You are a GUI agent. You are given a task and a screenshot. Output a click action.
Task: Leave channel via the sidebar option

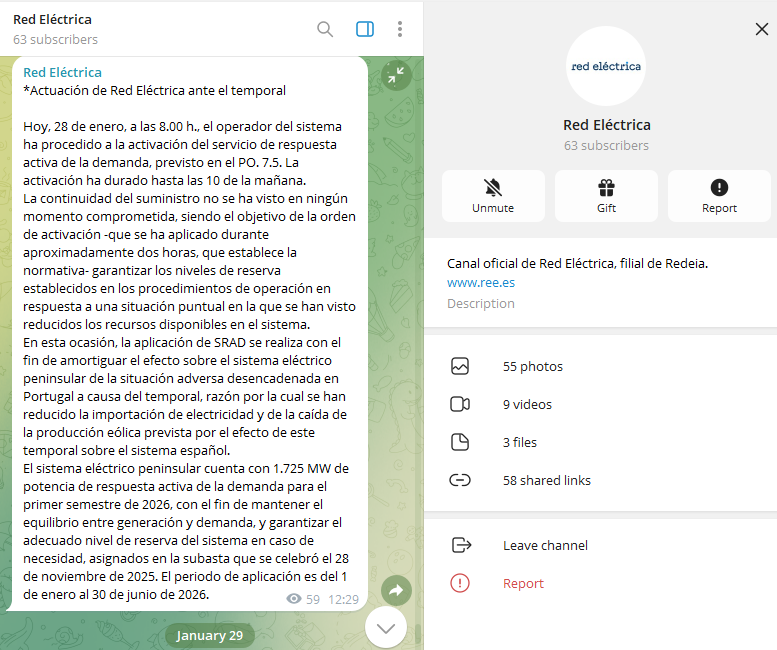coord(544,546)
